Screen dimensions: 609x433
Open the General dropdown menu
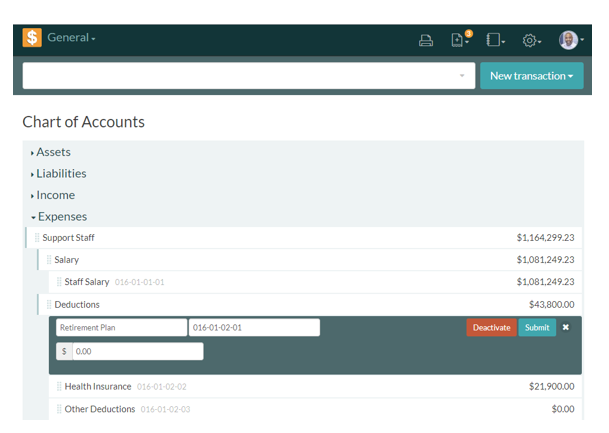71,39
